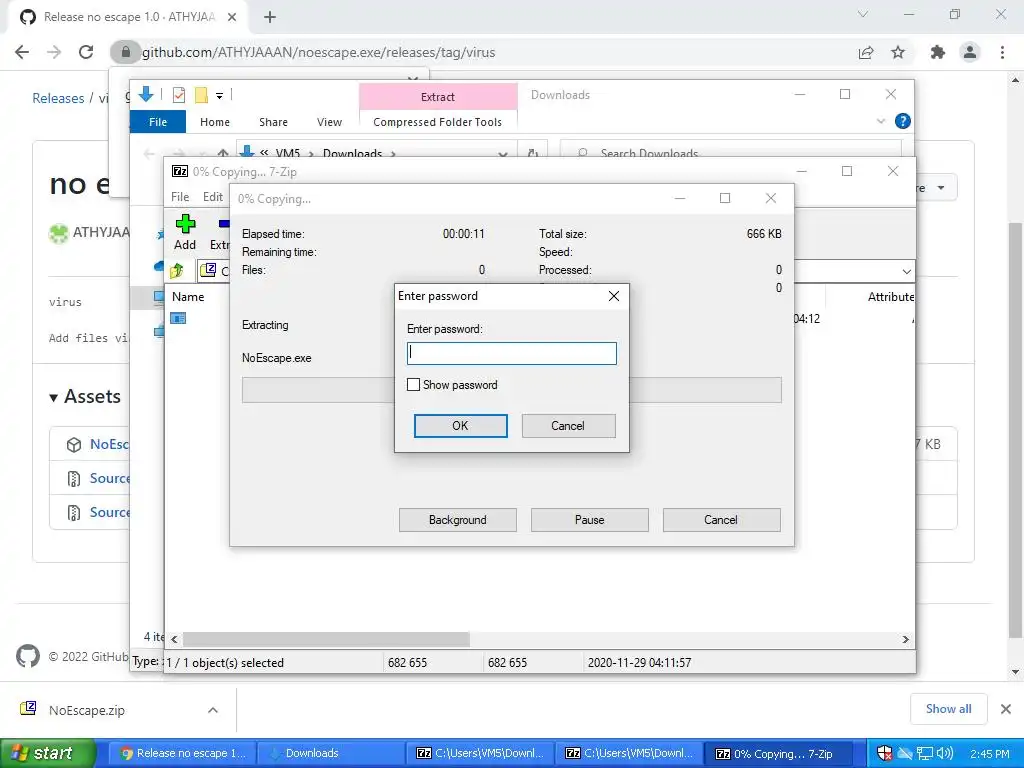Share this page icon in Chrome
This screenshot has width=1024, height=768.
click(866, 52)
